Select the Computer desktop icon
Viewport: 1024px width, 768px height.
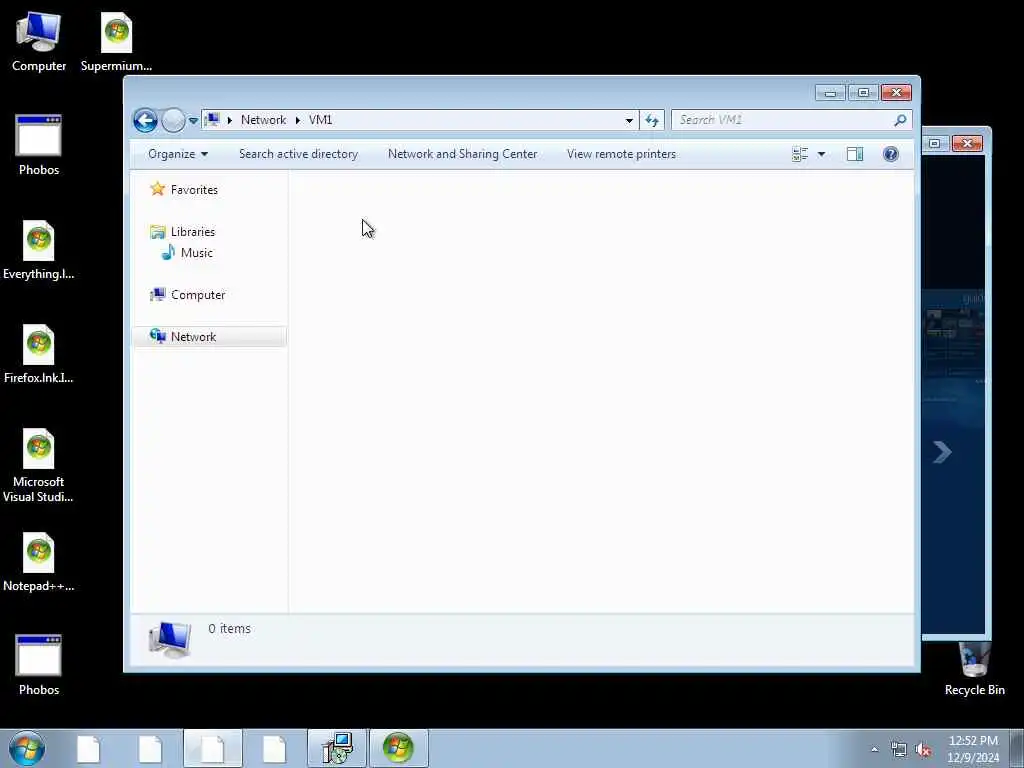tap(39, 42)
